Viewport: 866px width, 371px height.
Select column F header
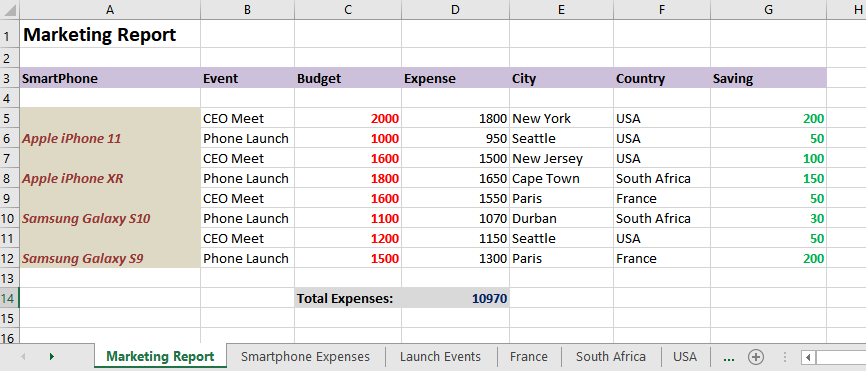click(662, 9)
